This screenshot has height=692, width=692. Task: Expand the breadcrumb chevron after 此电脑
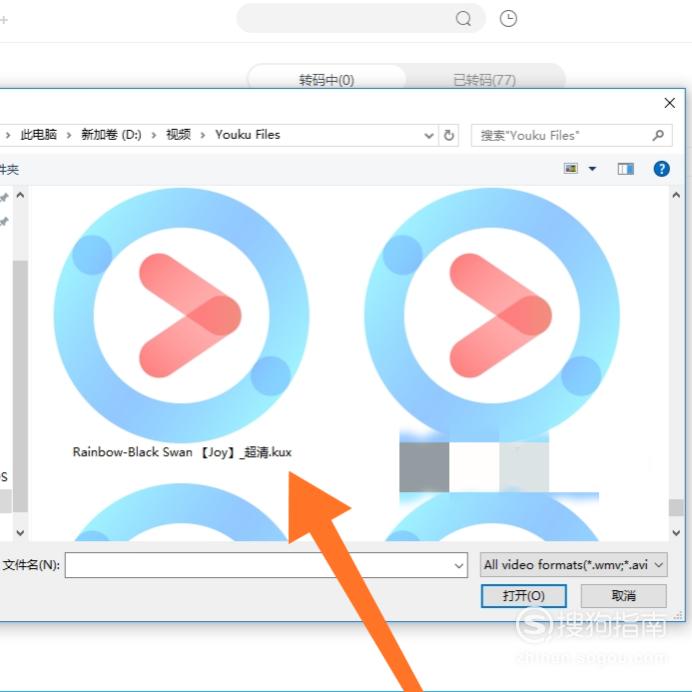pos(69,135)
